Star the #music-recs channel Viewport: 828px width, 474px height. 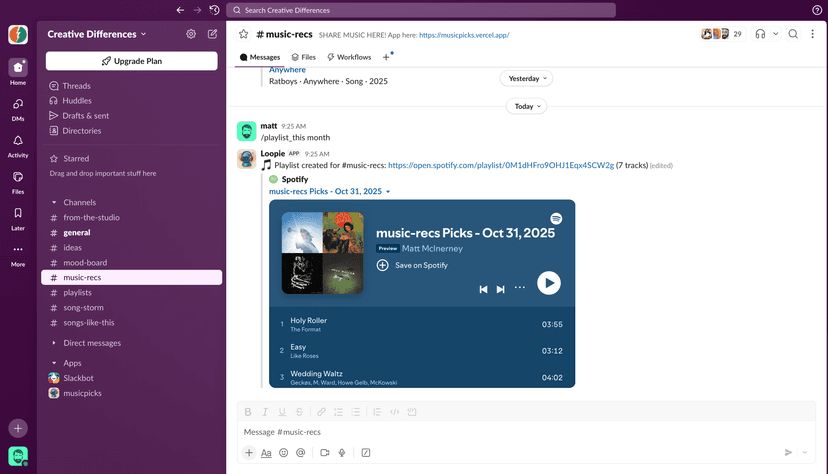pos(243,34)
